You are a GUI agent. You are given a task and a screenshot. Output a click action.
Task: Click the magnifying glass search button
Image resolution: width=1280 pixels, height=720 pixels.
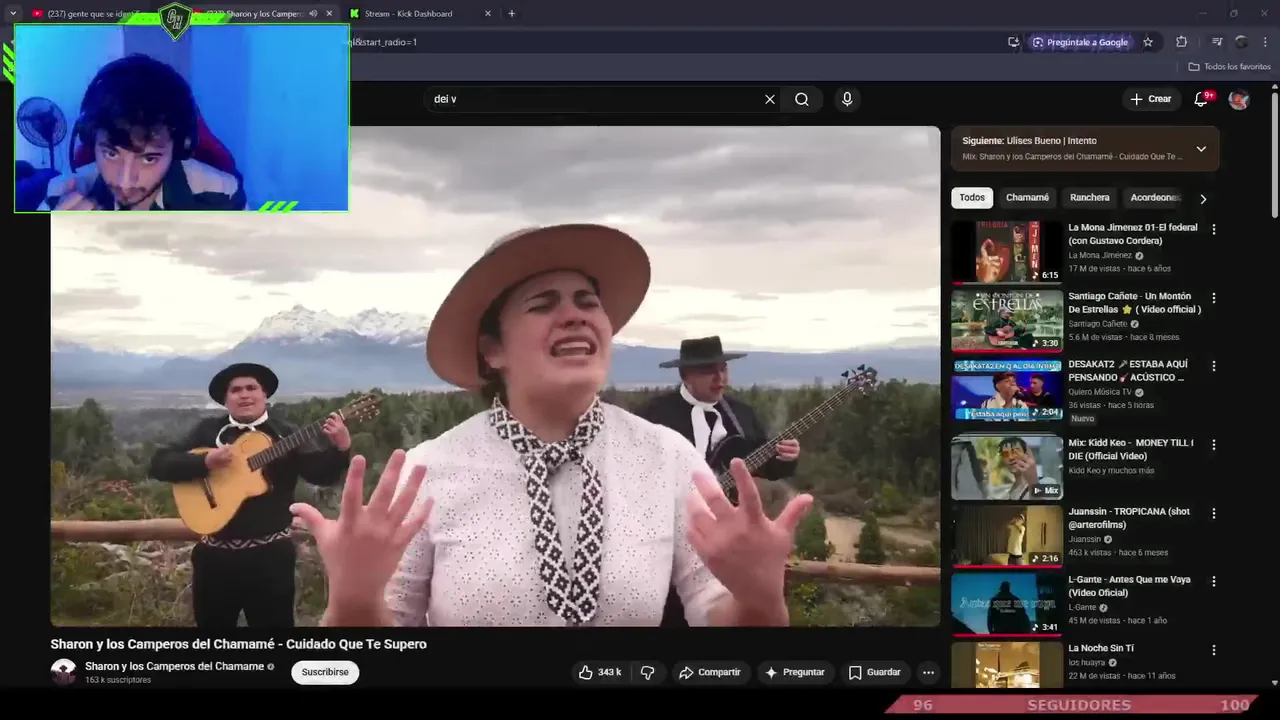(802, 99)
